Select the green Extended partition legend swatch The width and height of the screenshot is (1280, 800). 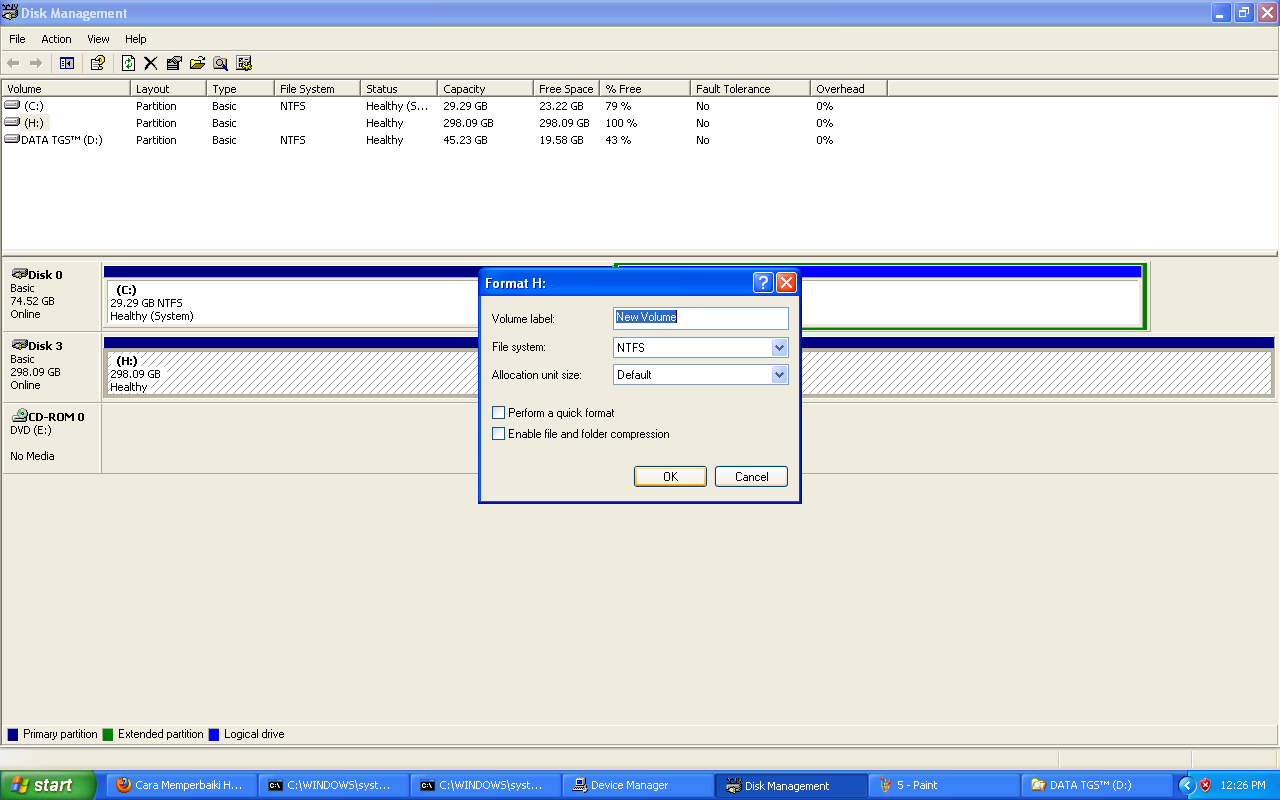click(110, 734)
